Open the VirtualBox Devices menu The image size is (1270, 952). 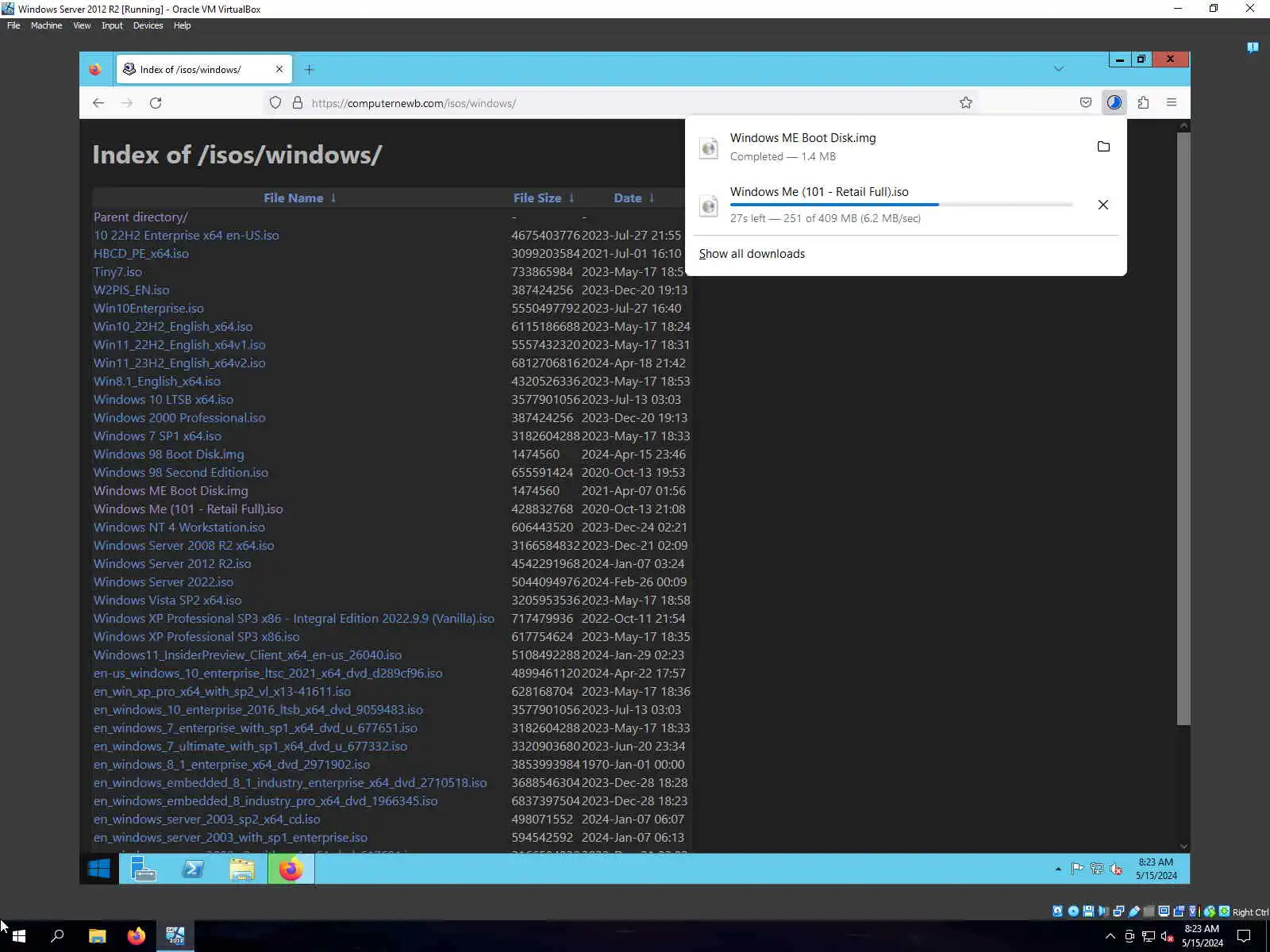pyautogui.click(x=148, y=25)
